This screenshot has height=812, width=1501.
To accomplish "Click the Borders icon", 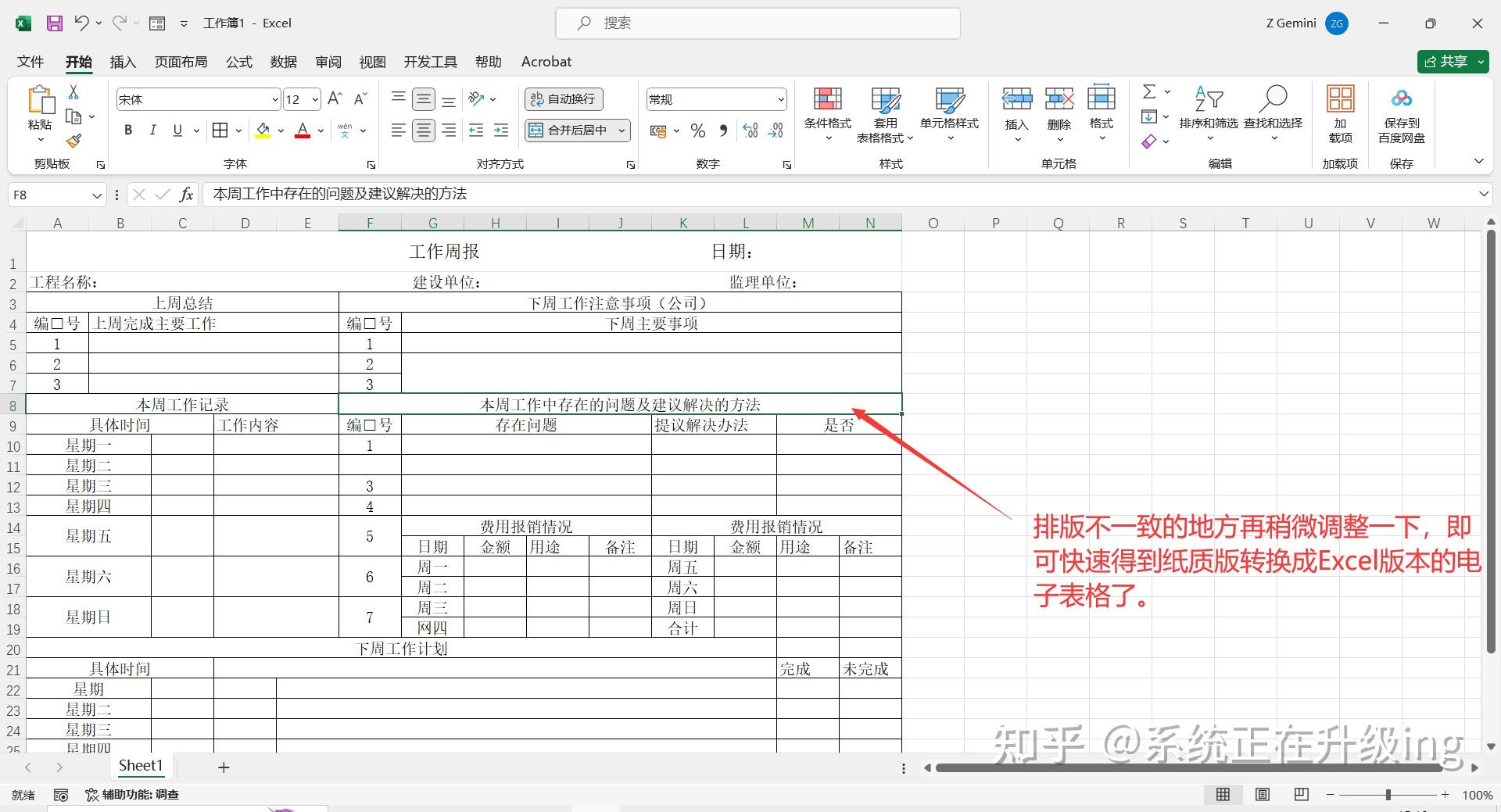I will tap(220, 131).
